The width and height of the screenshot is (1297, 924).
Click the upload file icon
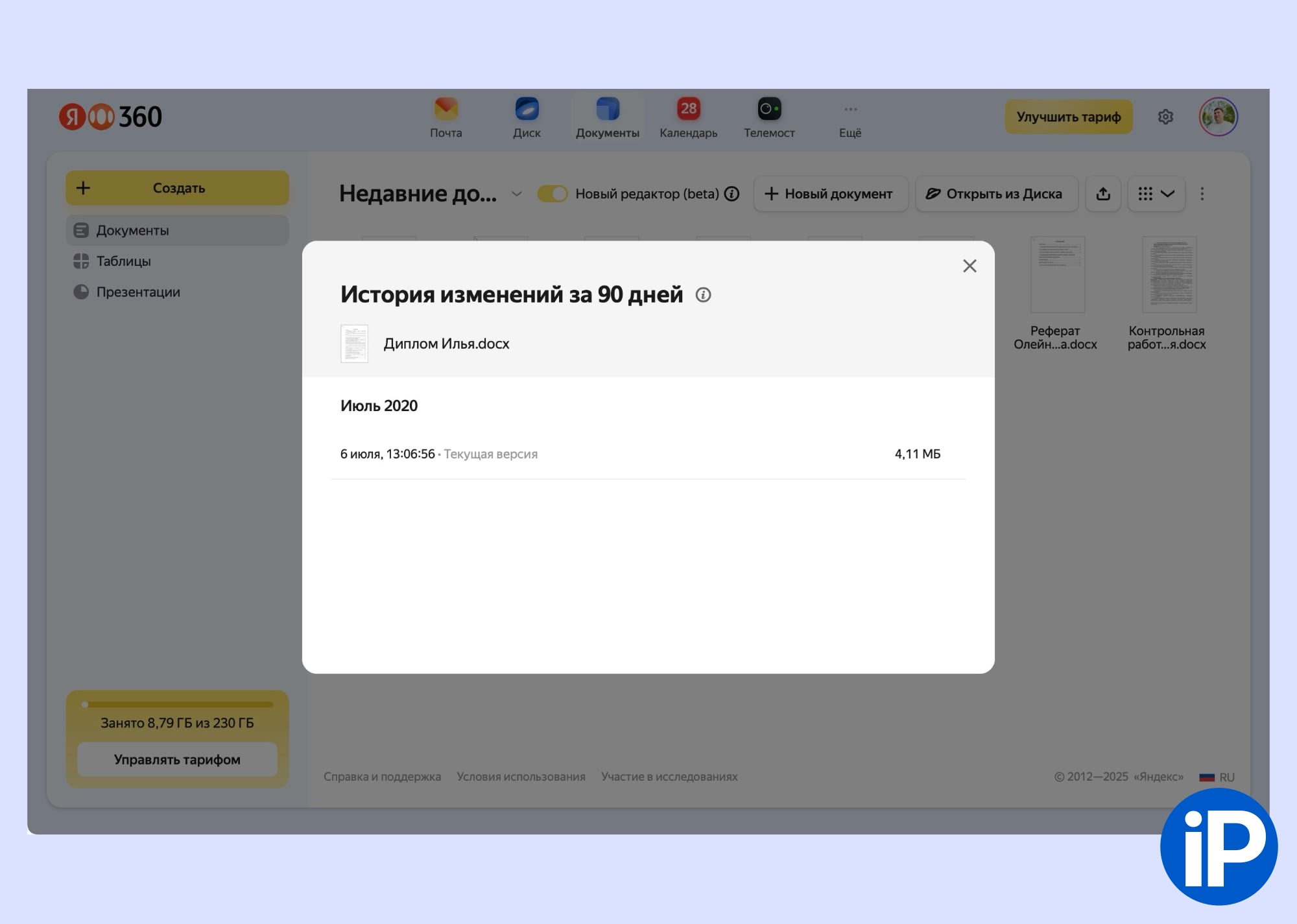point(1103,194)
